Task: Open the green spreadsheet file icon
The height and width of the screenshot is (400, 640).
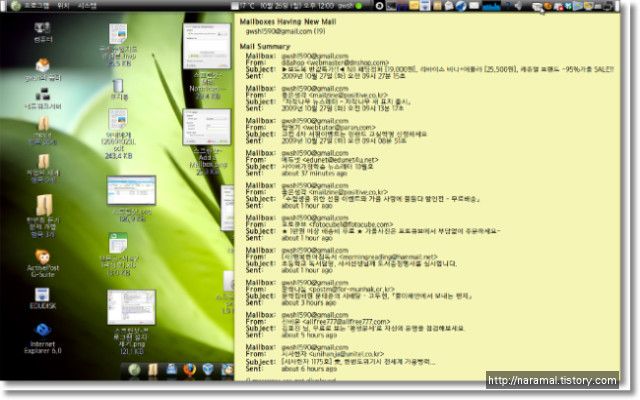Action: click(x=118, y=243)
